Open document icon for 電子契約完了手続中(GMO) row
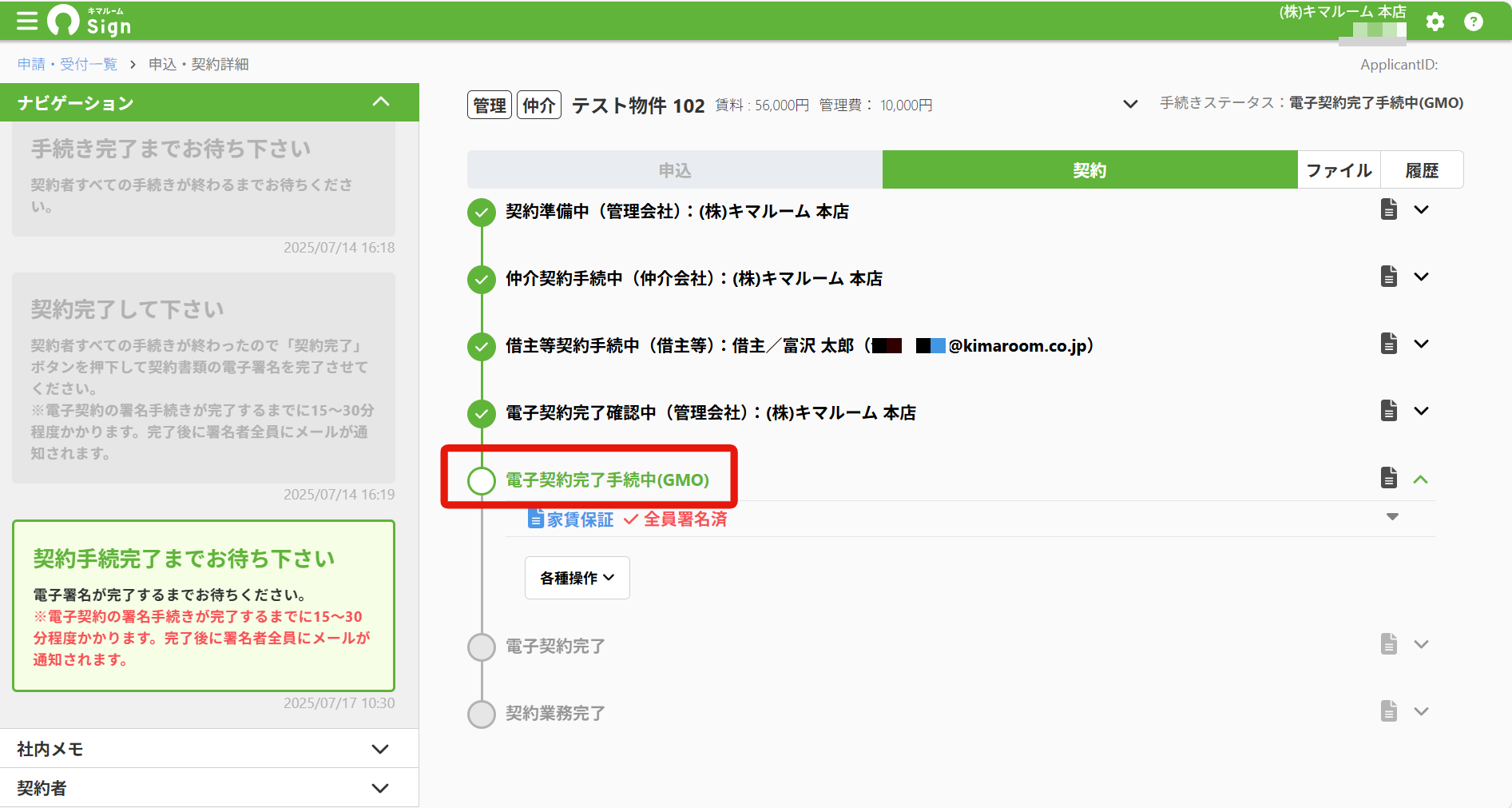The height and width of the screenshot is (808, 1512). (1389, 478)
